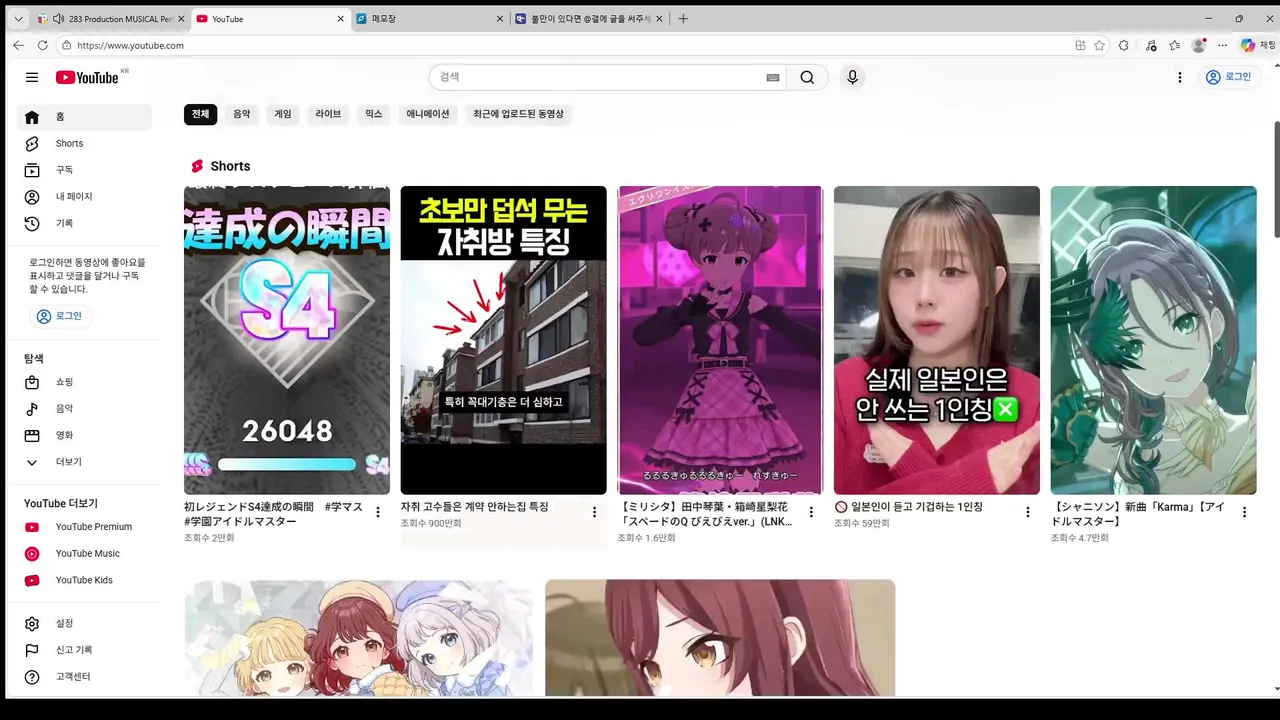Open on-screen keyboard in search box

[x=772, y=77]
